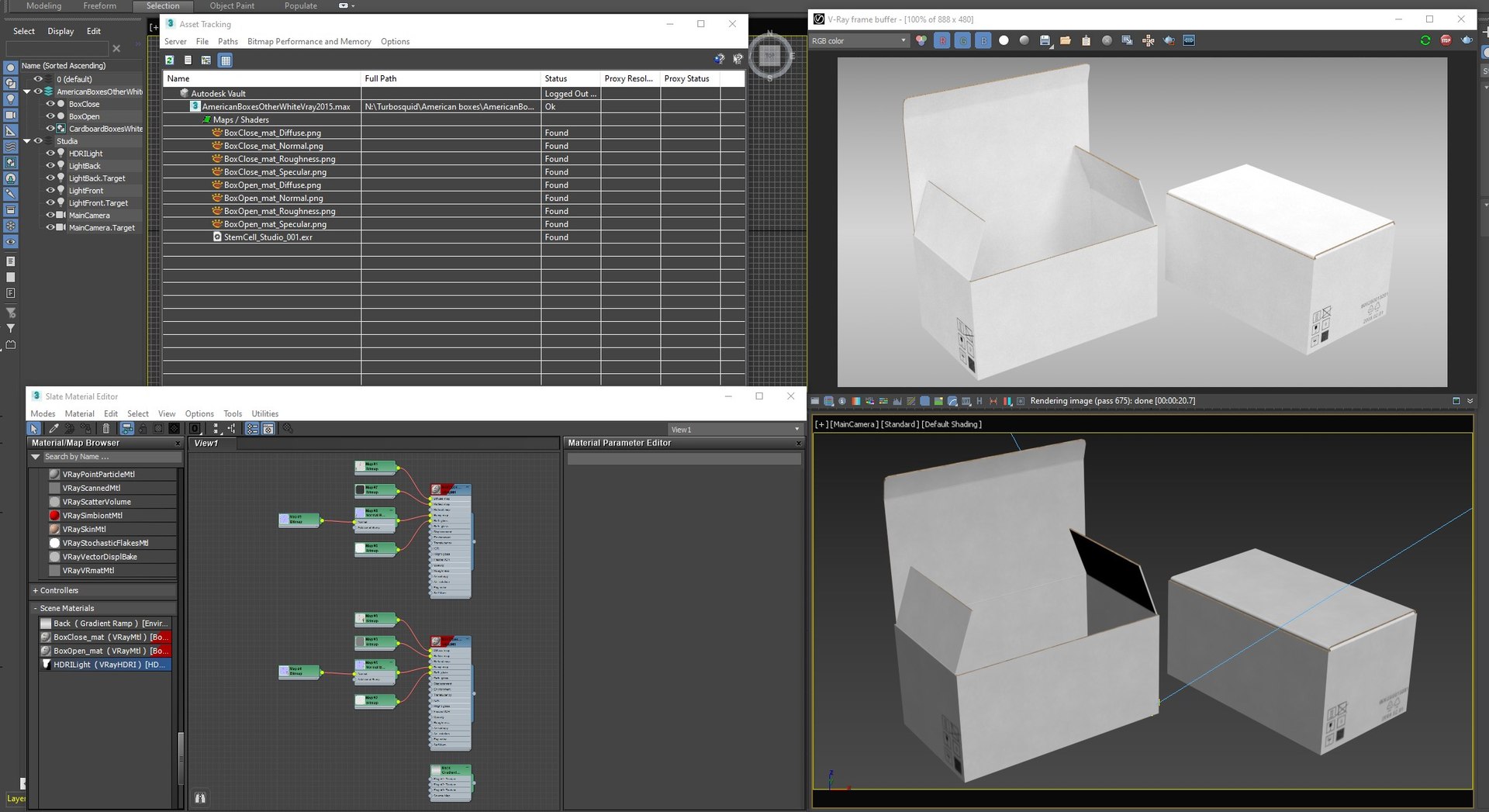The image size is (1489, 812).
Task: Select BoxOpen_mat_Normal.png asset row
Action: tap(454, 198)
